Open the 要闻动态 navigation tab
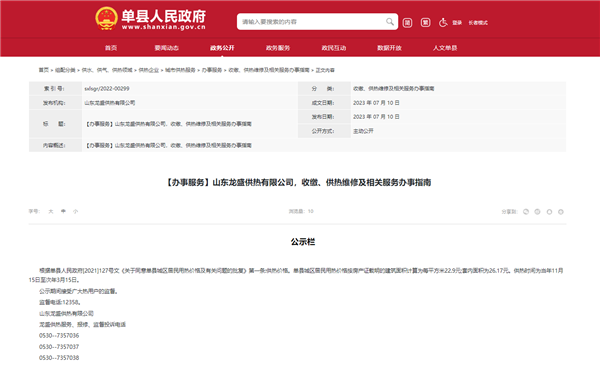Viewport: 600px width, 373px height. (x=166, y=48)
